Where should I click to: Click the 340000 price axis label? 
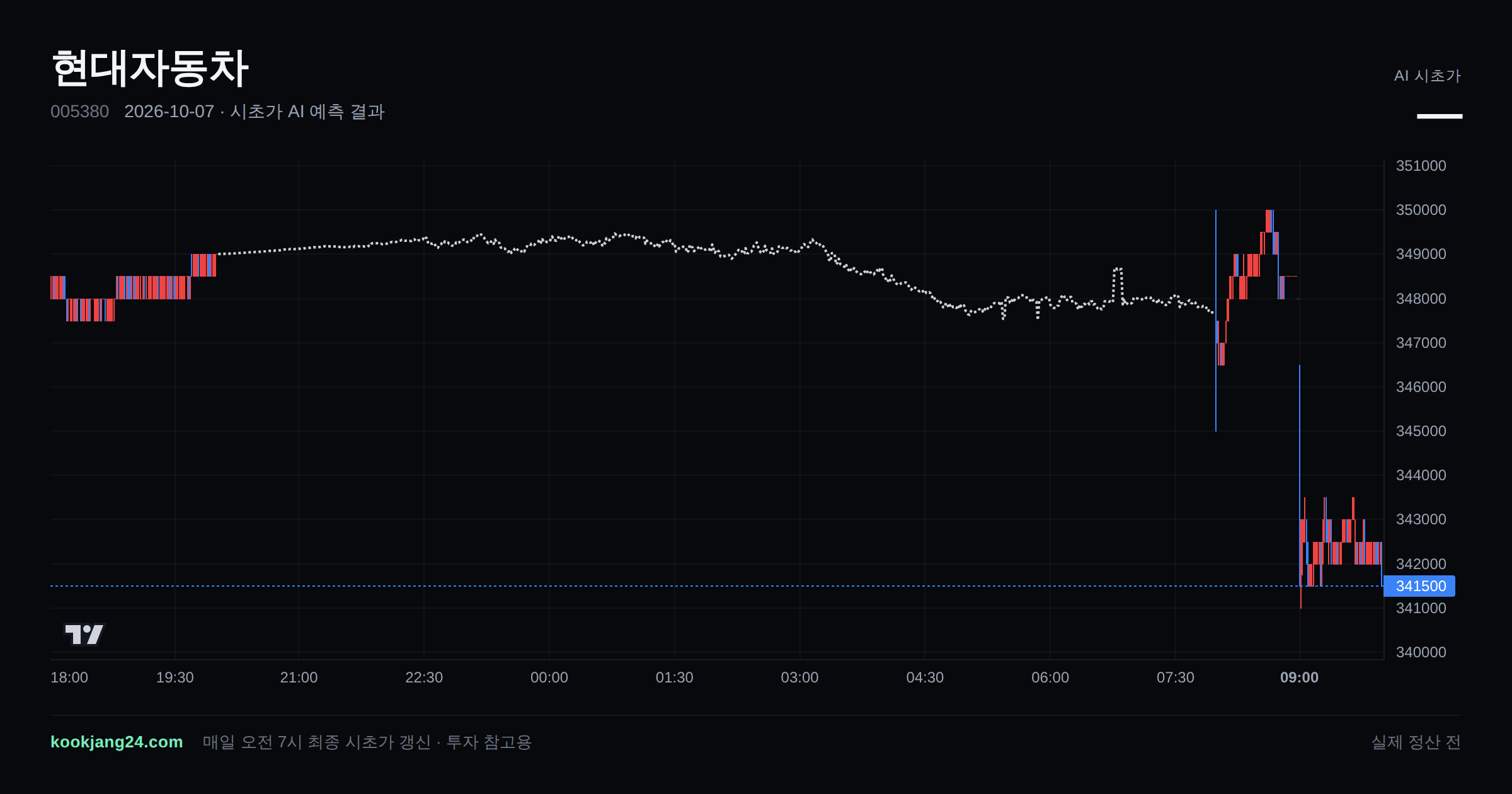(x=1421, y=652)
